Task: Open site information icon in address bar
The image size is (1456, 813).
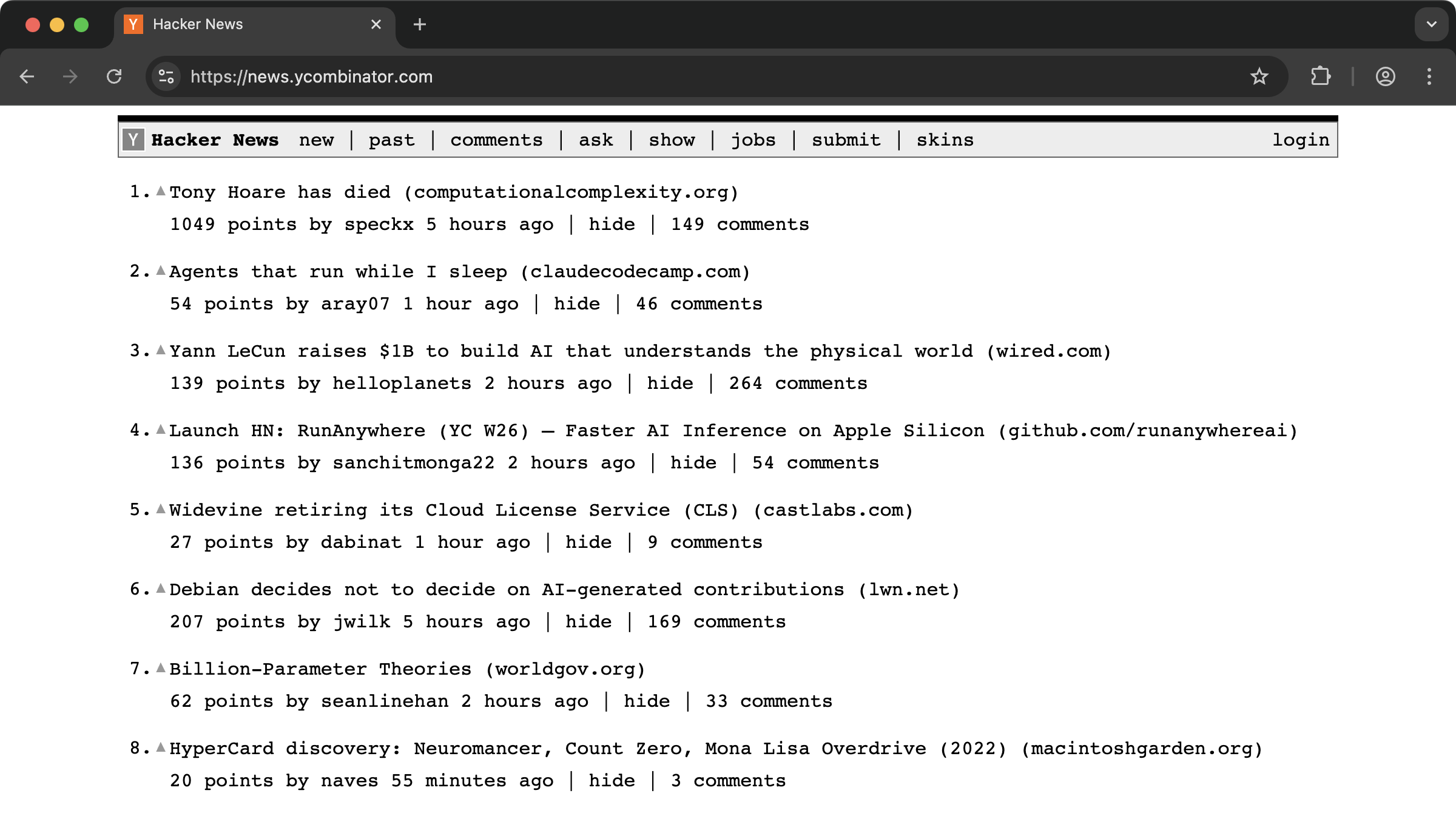Action: click(x=166, y=76)
